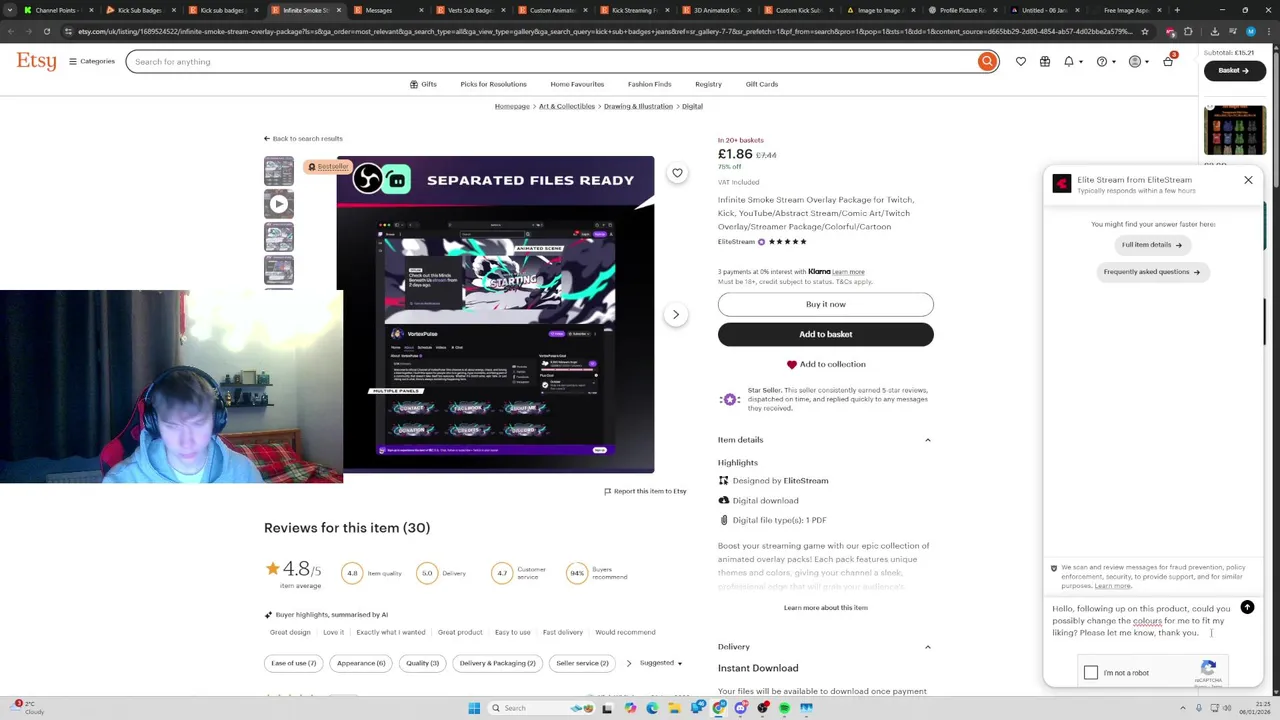Click Klarna Learn more link
The image size is (1280, 720).
pos(848,272)
